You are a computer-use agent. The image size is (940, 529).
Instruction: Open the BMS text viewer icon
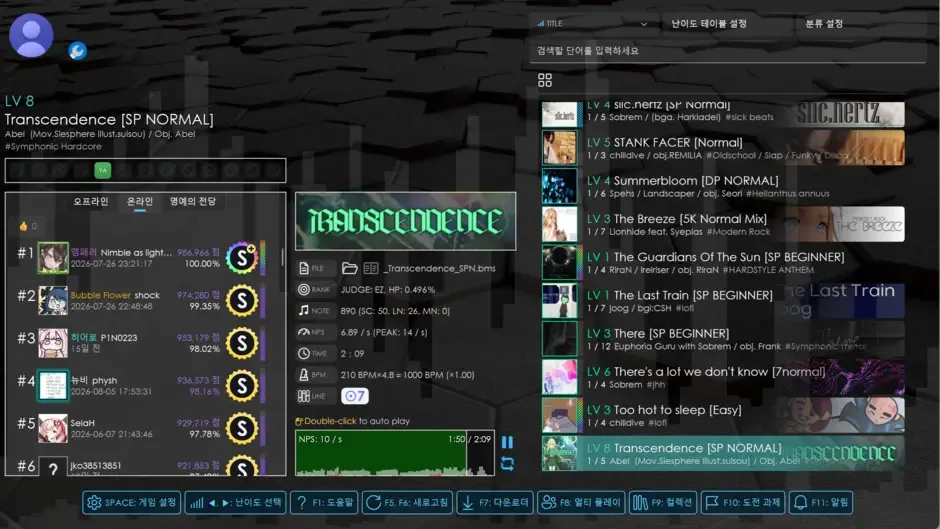pyautogui.click(x=371, y=268)
